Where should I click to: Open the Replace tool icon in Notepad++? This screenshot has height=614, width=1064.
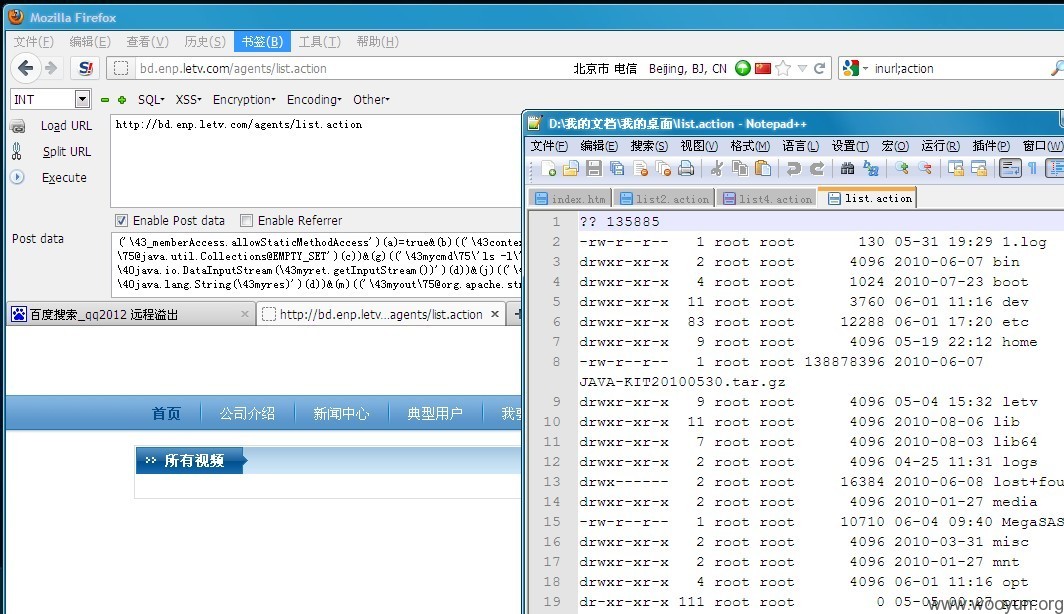871,168
